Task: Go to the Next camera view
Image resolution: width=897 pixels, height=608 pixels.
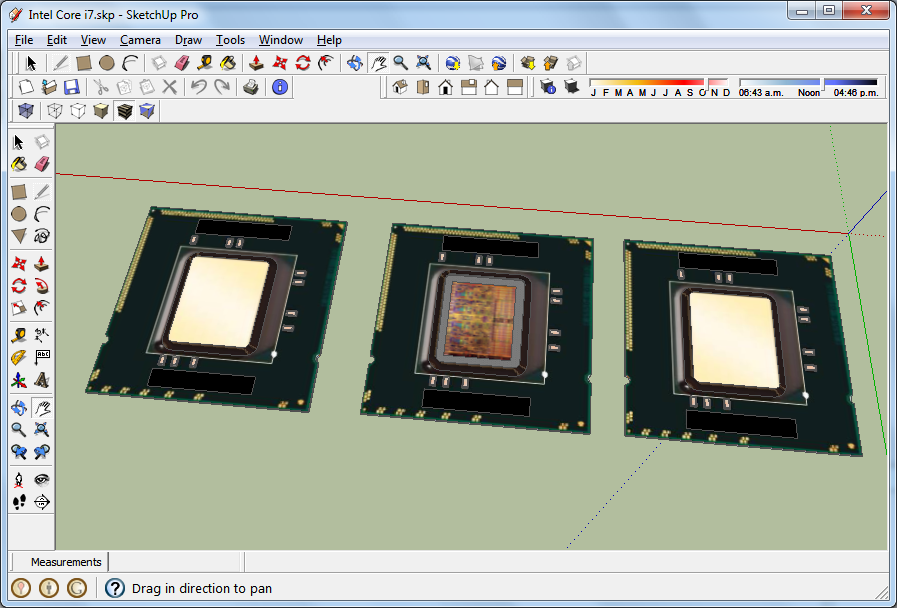Action: (42, 452)
